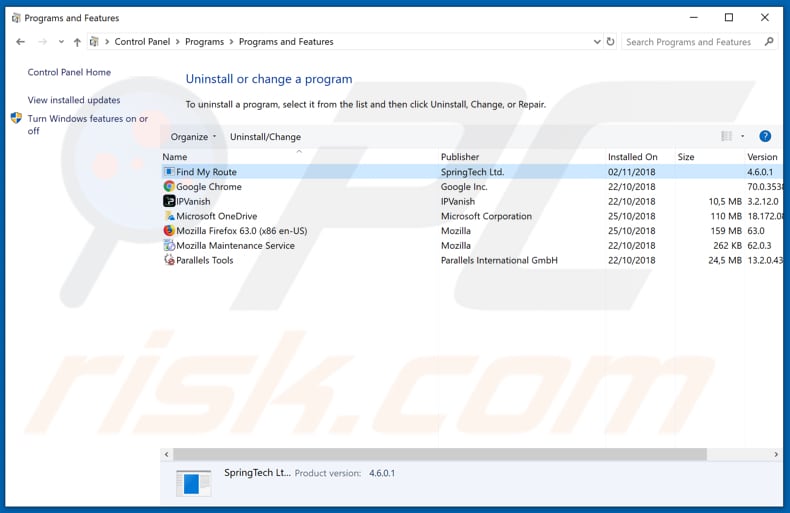Viewport: 790px width, 513px height.
Task: Click publisher Google Inc. cell
Action: tap(464, 186)
